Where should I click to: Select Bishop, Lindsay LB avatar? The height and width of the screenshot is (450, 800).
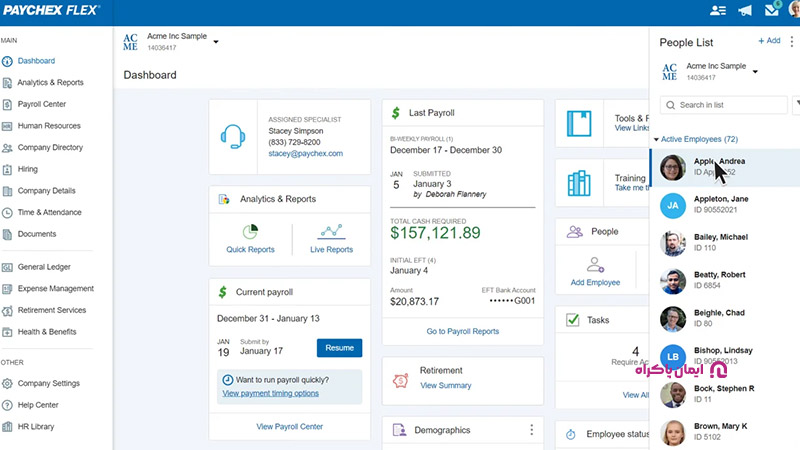pos(673,357)
